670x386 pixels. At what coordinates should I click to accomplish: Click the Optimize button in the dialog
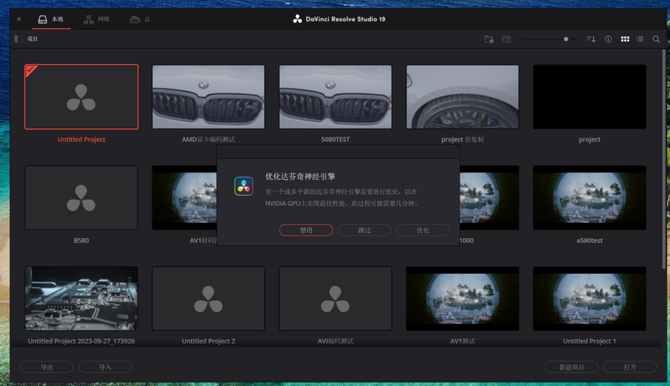pos(423,230)
